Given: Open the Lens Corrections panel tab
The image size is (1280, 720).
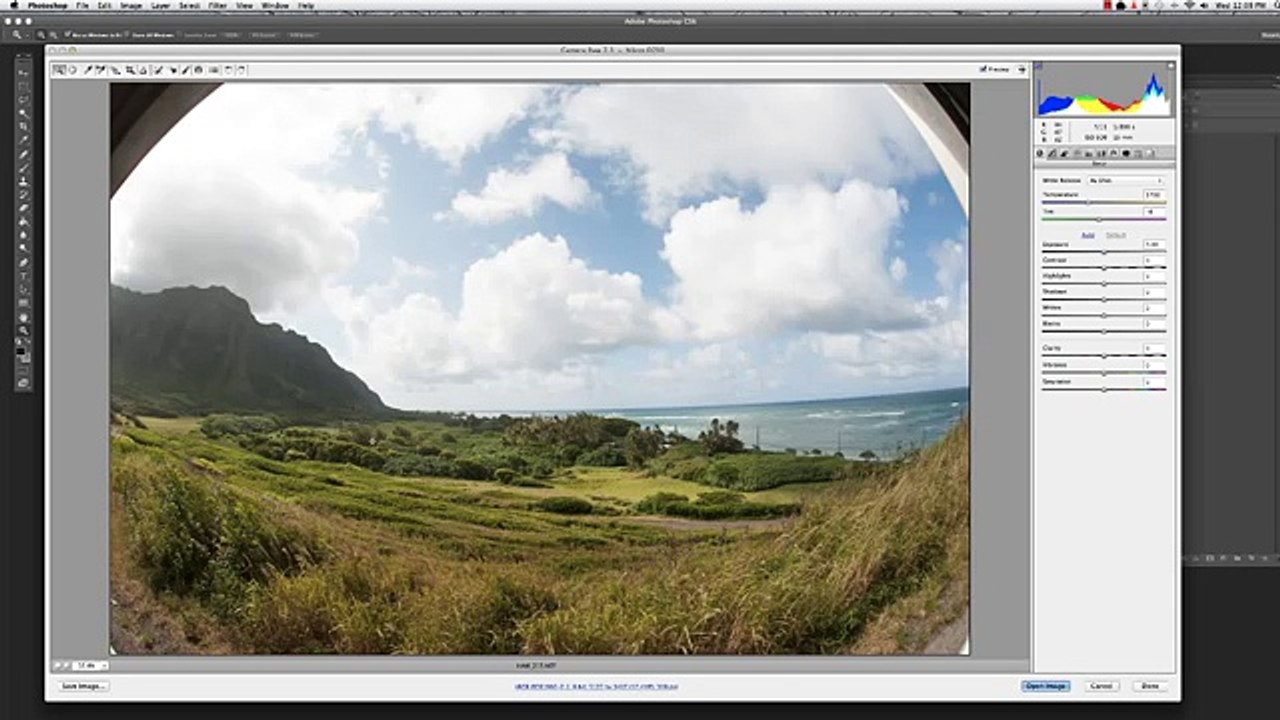Looking at the screenshot, I should coord(1101,154).
